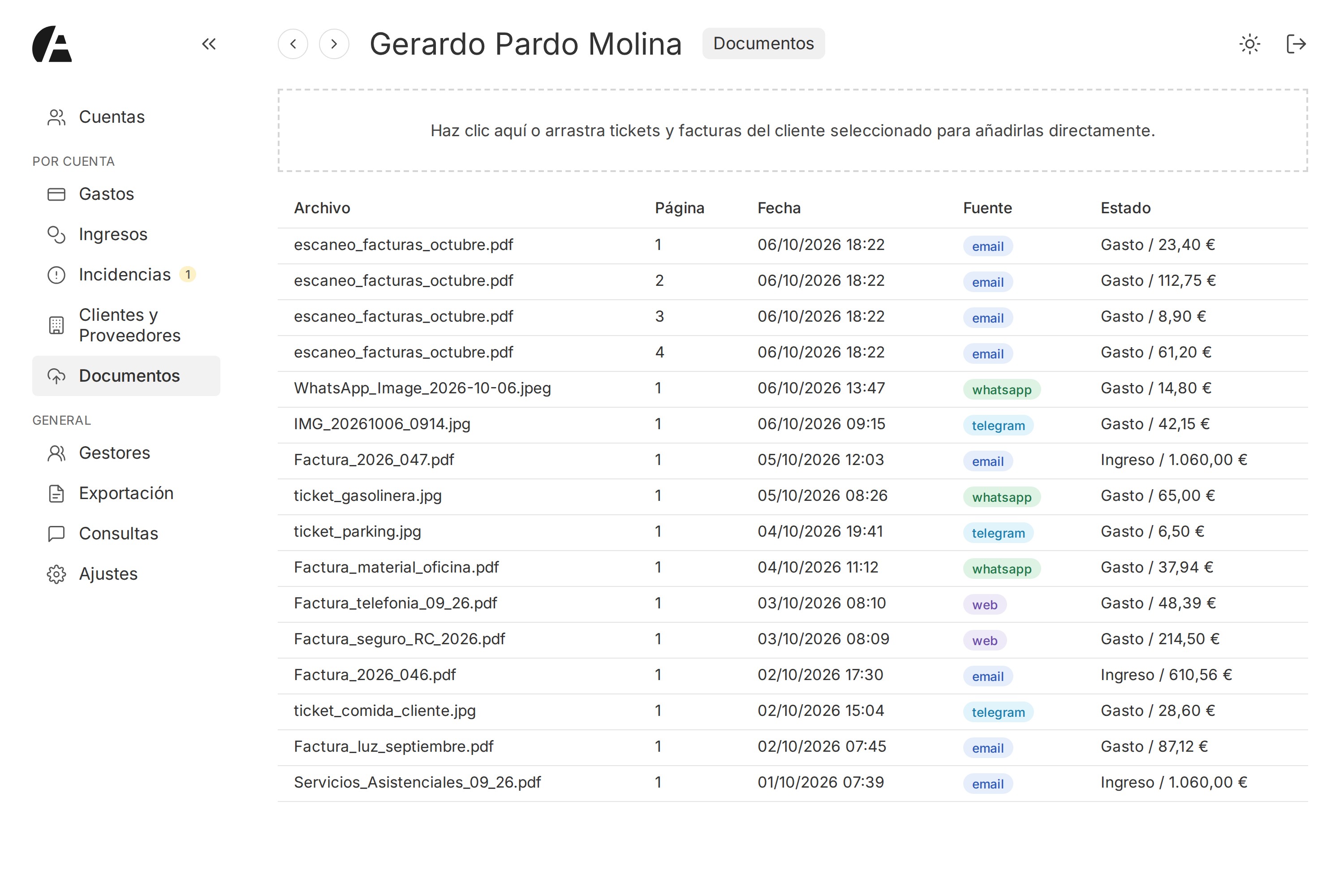The width and height of the screenshot is (1344, 896).
Task: Open ticket_gasolinera.jpg
Action: click(x=793, y=497)
